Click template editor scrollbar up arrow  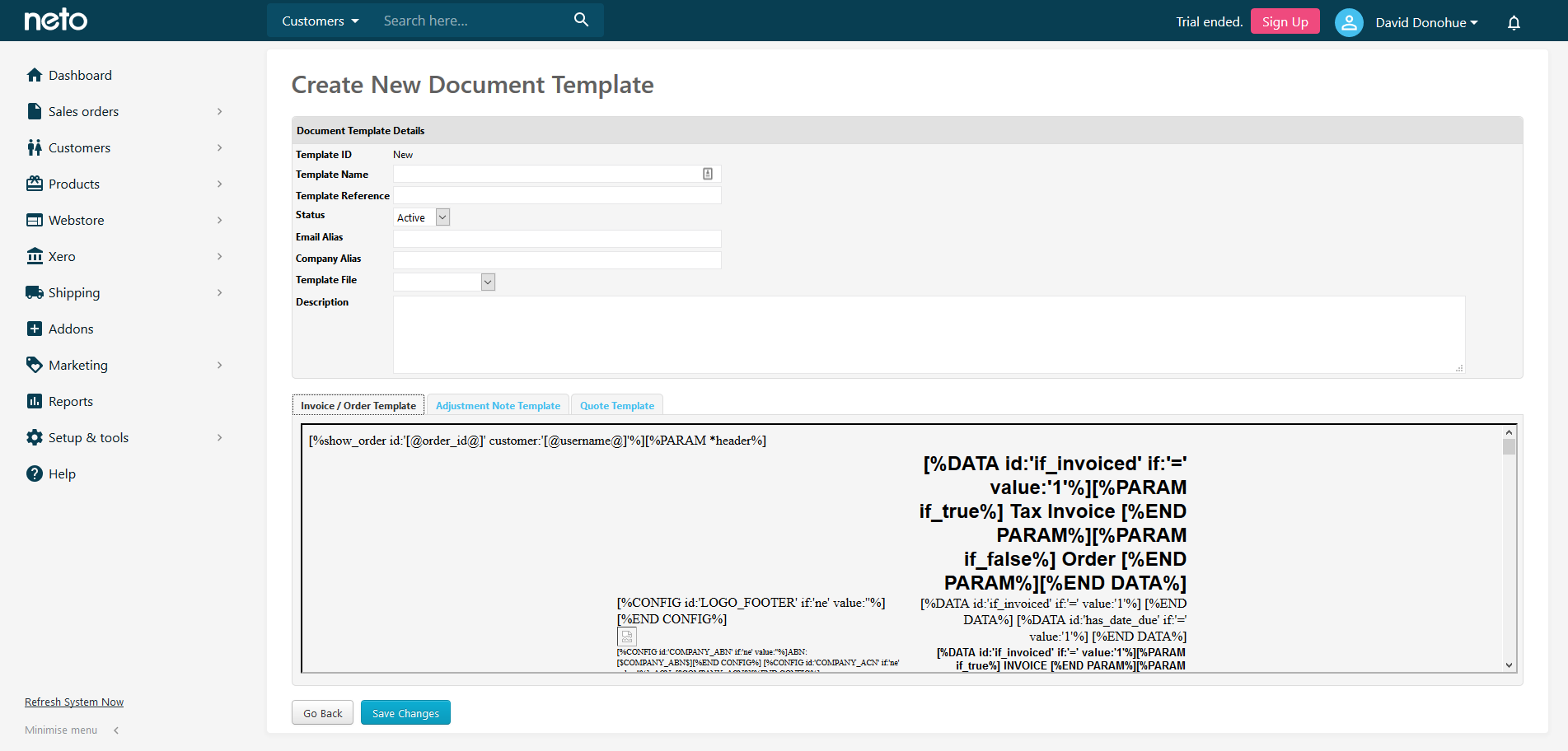coord(1509,432)
